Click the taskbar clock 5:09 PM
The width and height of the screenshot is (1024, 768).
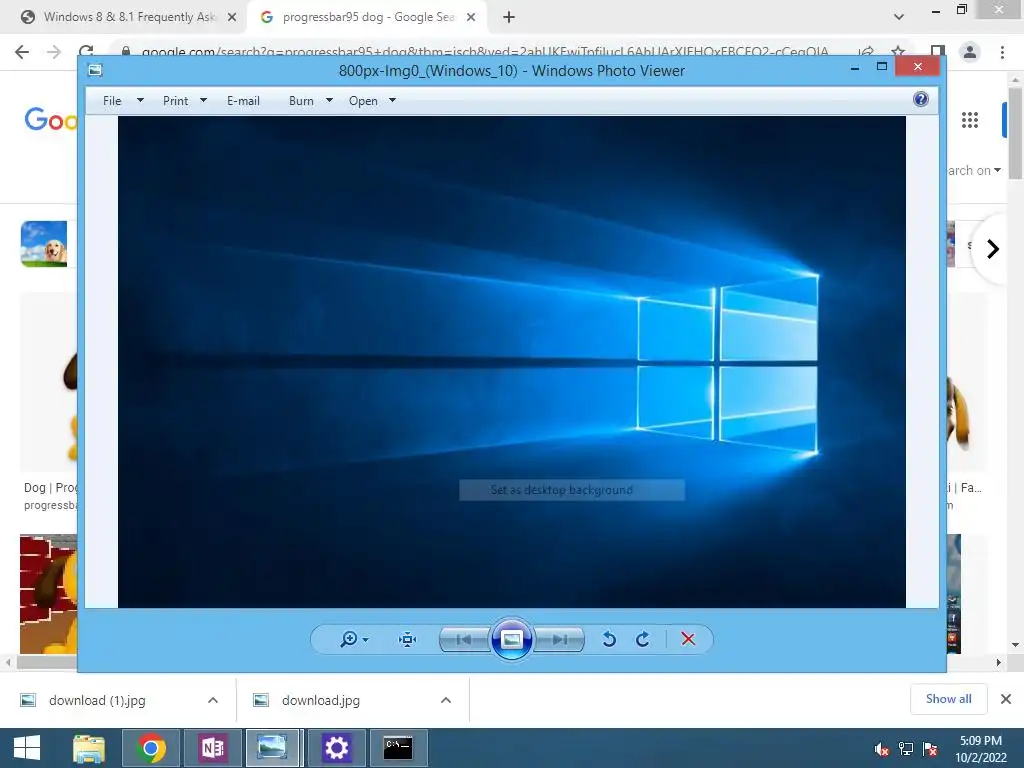[980, 741]
